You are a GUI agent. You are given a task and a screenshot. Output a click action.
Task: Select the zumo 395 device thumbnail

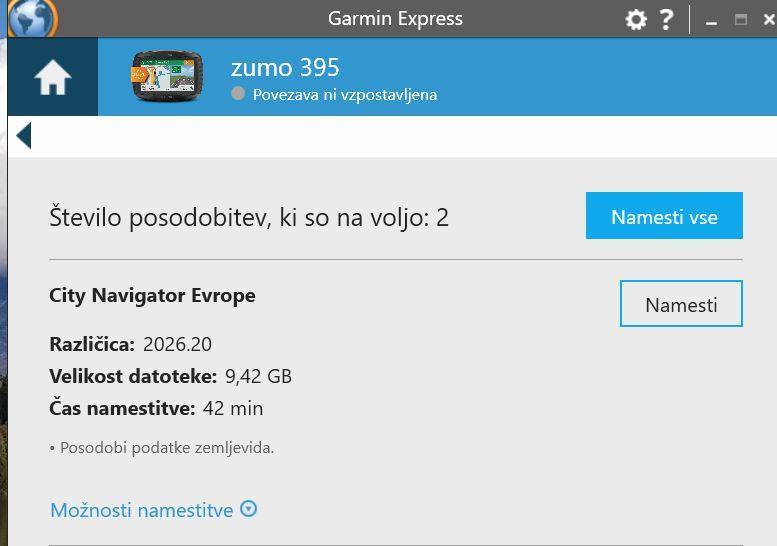pyautogui.click(x=166, y=76)
